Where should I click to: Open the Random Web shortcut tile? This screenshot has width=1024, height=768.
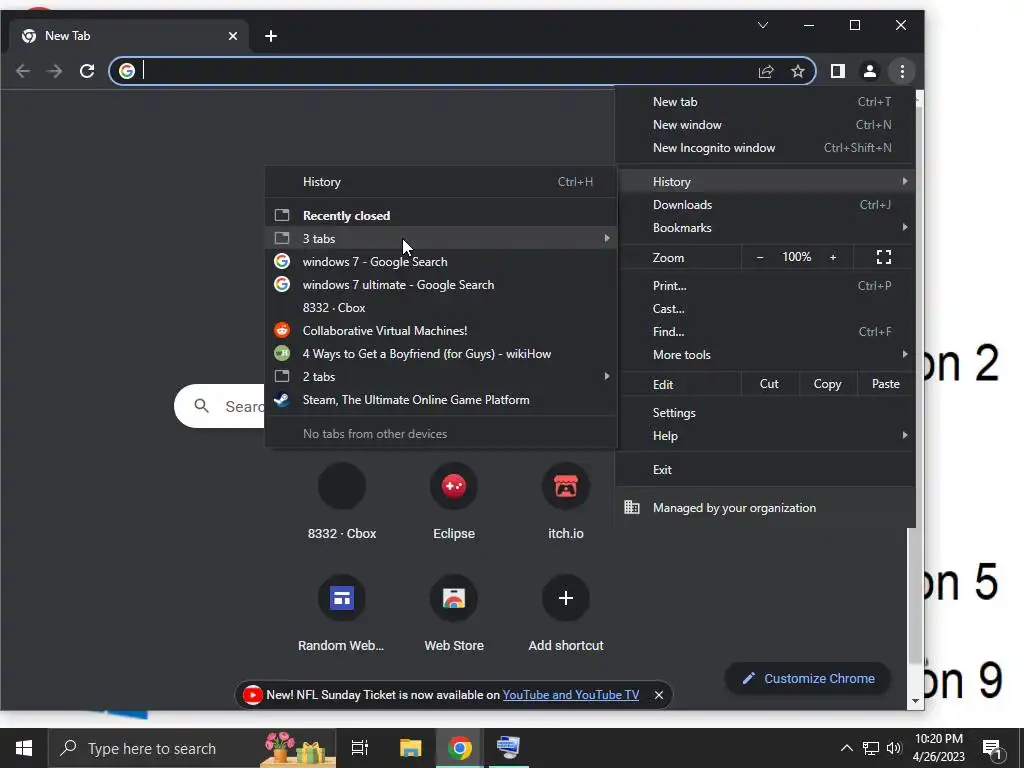click(x=342, y=613)
